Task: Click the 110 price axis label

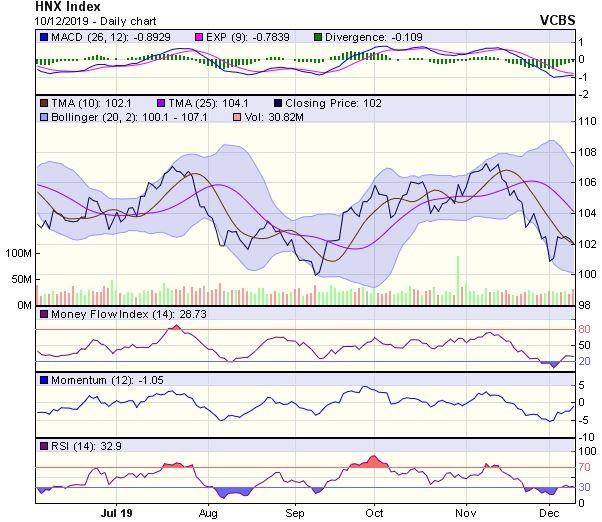Action: 587,122
